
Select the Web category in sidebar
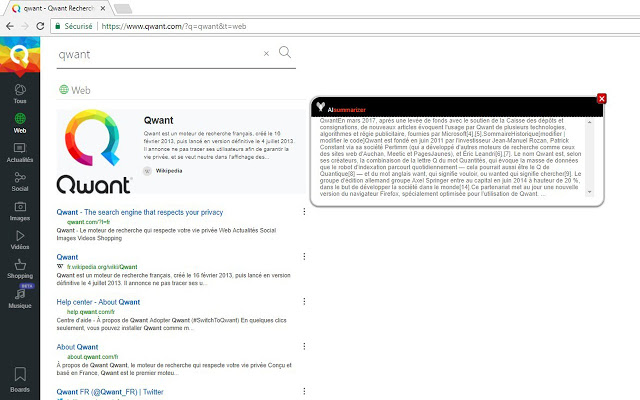(x=20, y=123)
